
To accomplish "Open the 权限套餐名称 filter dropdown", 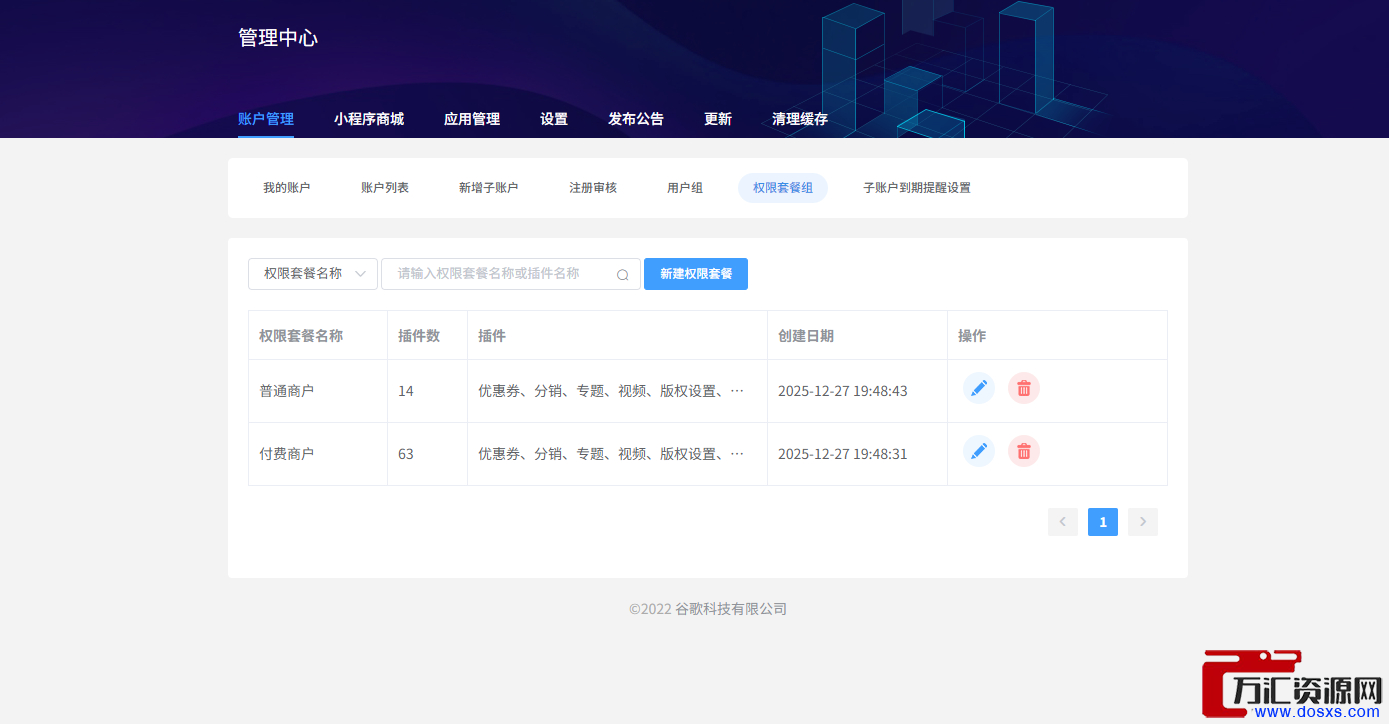I will pos(313,274).
